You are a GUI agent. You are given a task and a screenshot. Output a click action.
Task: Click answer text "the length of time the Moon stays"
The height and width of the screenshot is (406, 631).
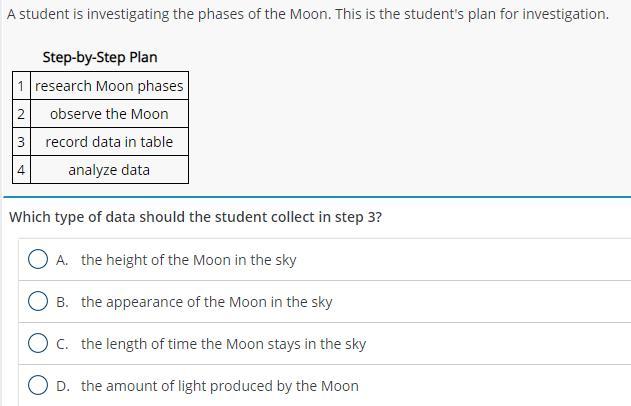(223, 344)
